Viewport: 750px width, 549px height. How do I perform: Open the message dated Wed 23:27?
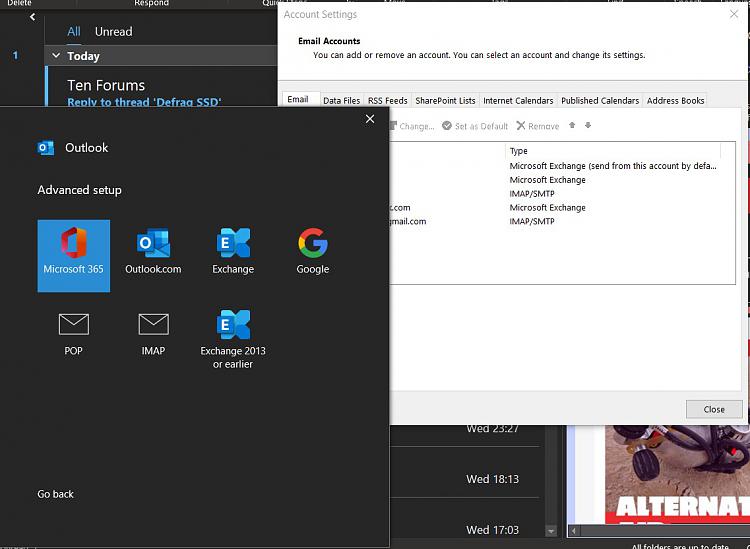tap(466, 434)
